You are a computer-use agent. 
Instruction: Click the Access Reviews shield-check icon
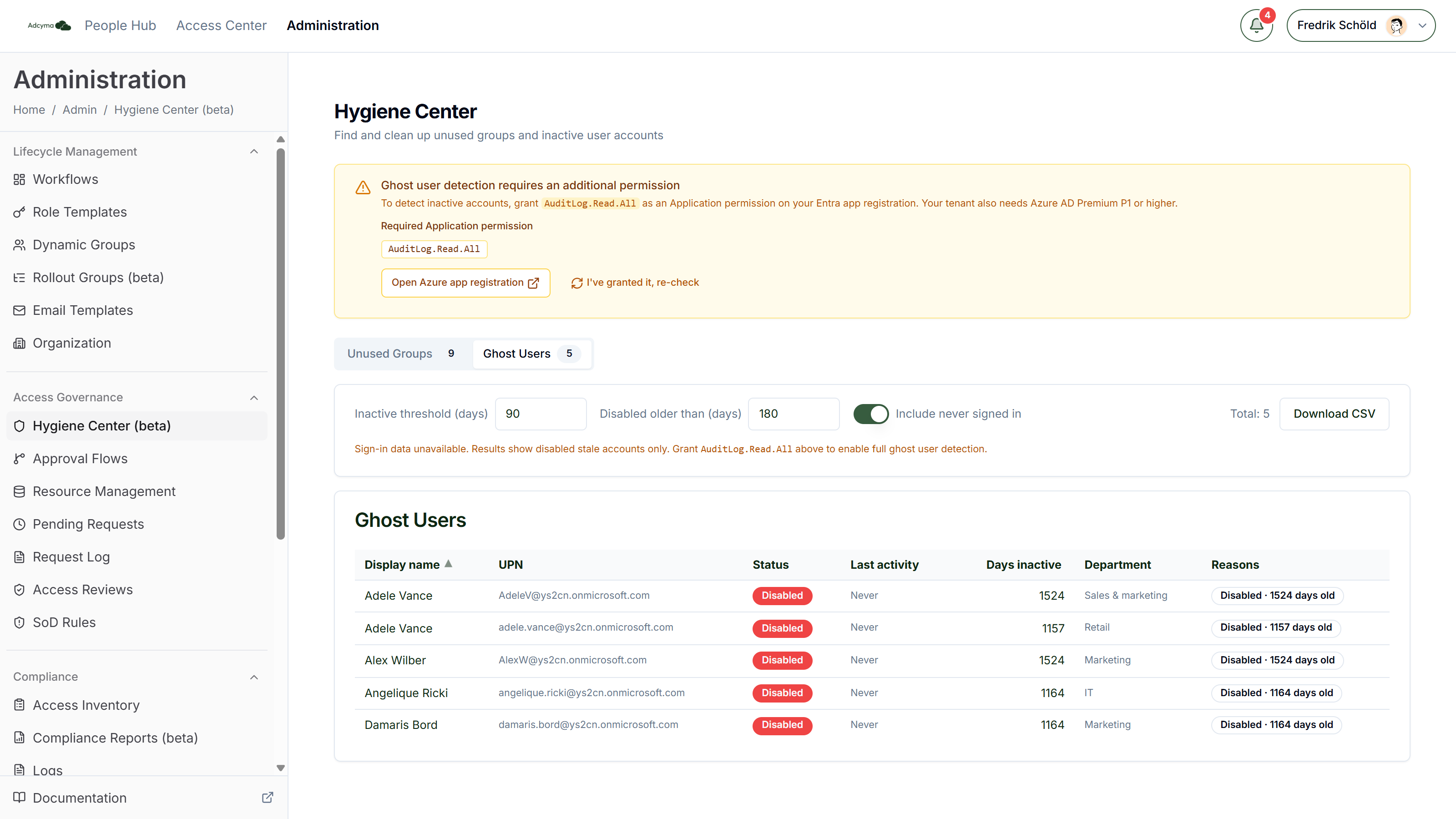pos(19,590)
